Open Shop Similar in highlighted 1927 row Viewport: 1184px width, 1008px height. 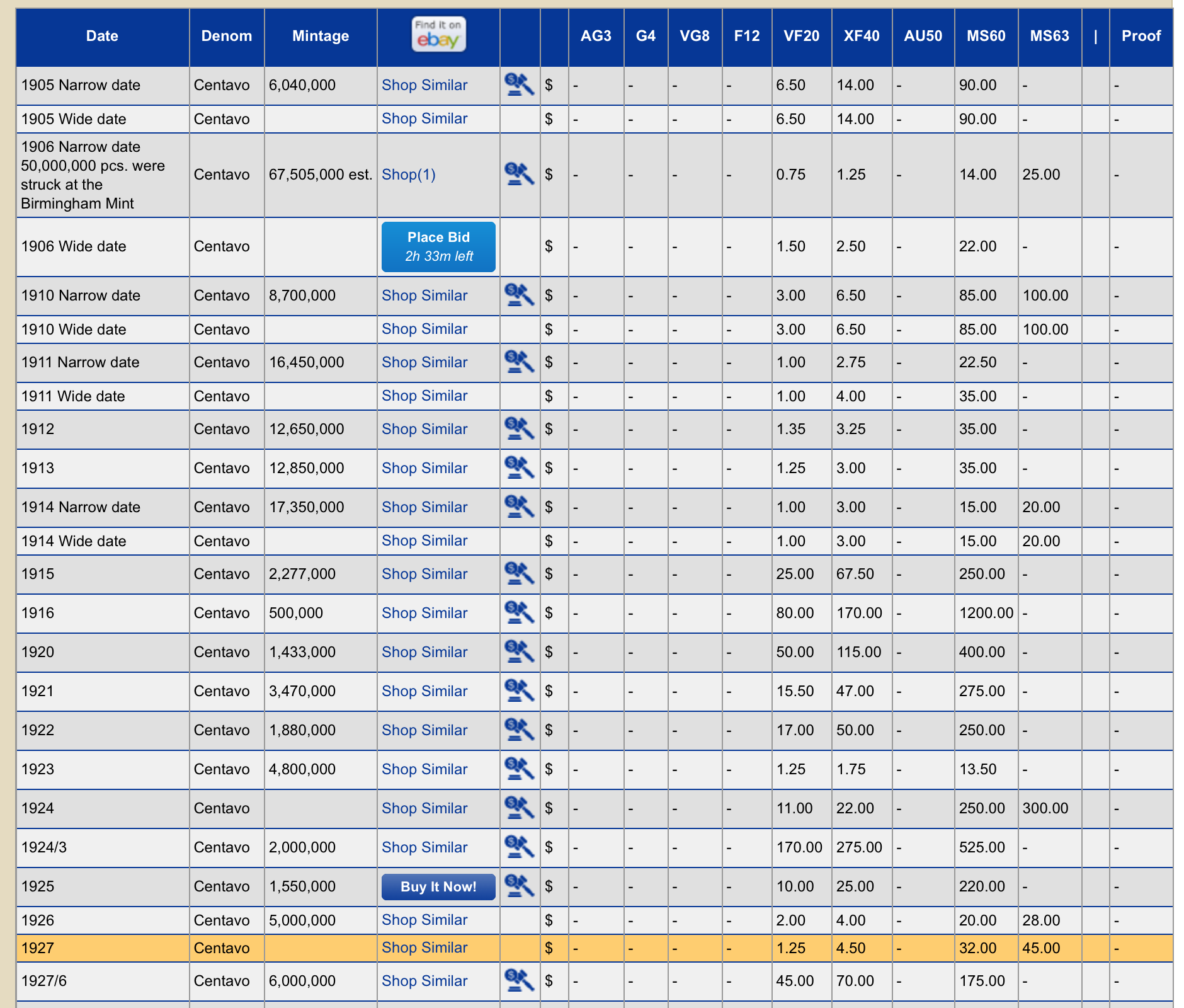click(424, 948)
